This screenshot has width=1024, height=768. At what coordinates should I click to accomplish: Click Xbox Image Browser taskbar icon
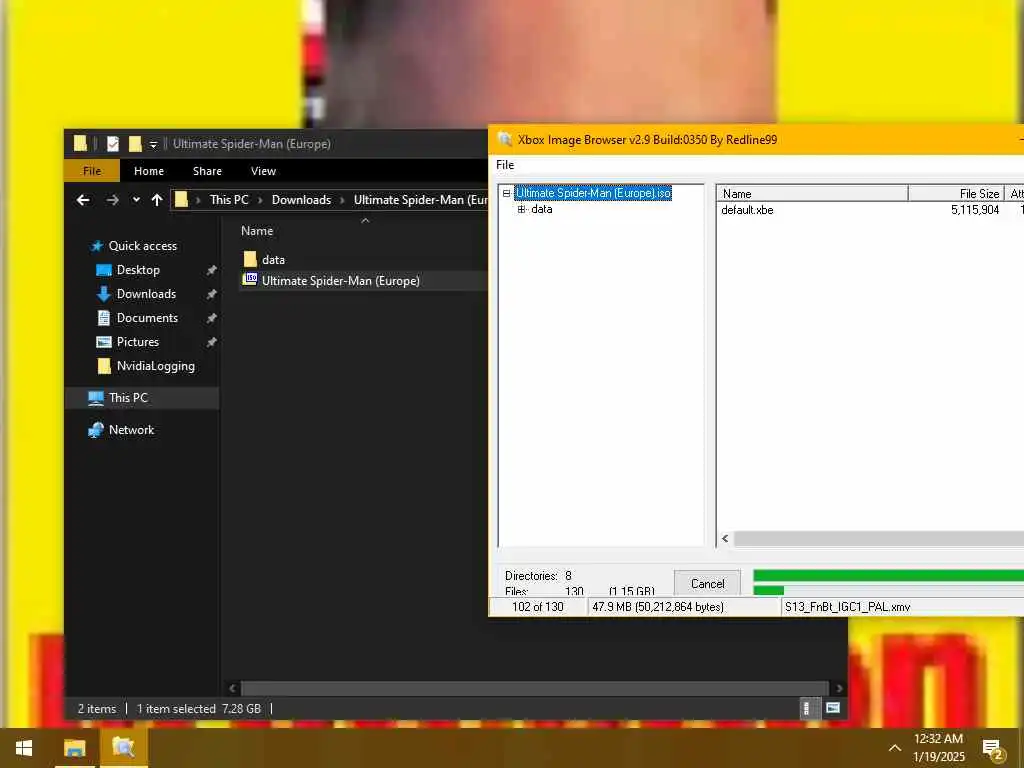click(123, 748)
